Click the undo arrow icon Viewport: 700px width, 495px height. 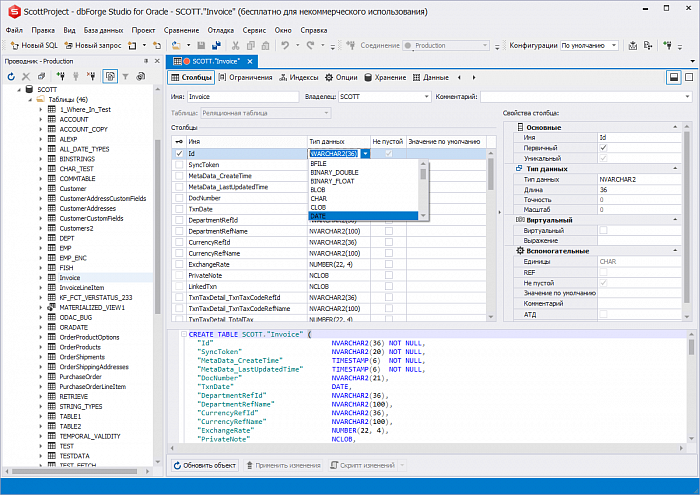tap(285, 46)
